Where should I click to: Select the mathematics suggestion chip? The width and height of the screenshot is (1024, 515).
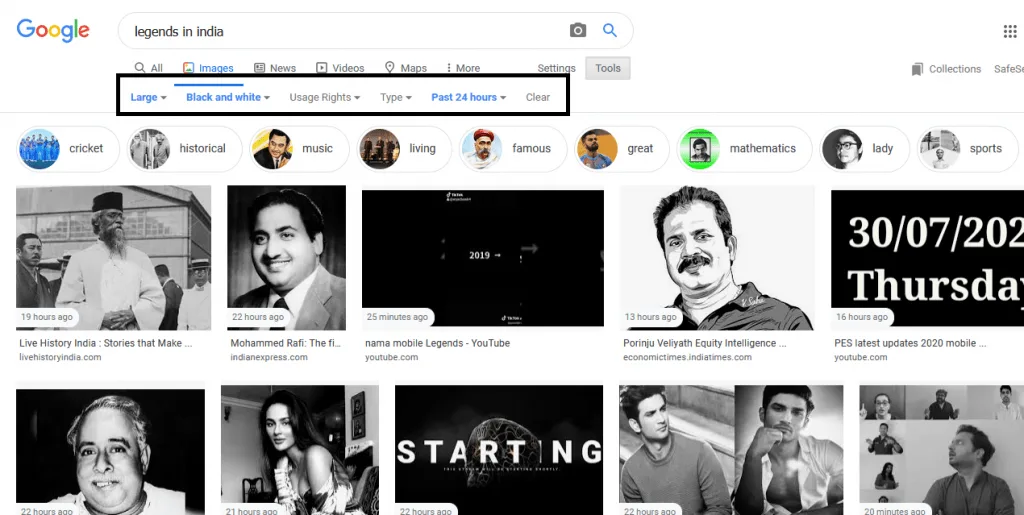pos(744,149)
